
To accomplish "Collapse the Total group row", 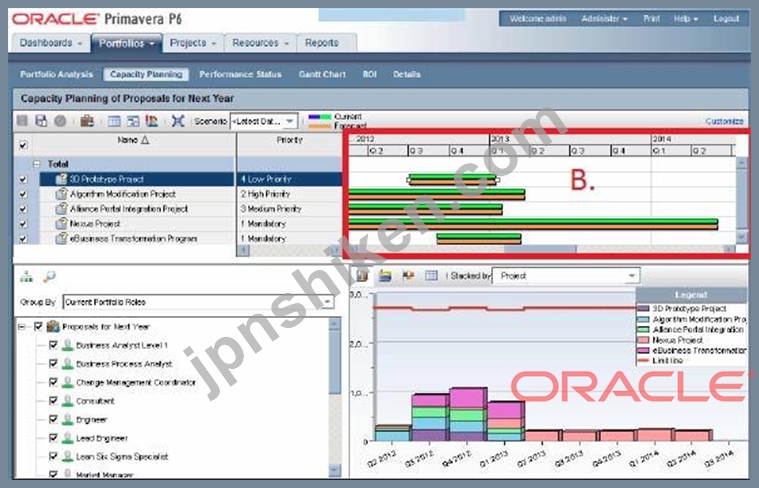I will 37,164.
